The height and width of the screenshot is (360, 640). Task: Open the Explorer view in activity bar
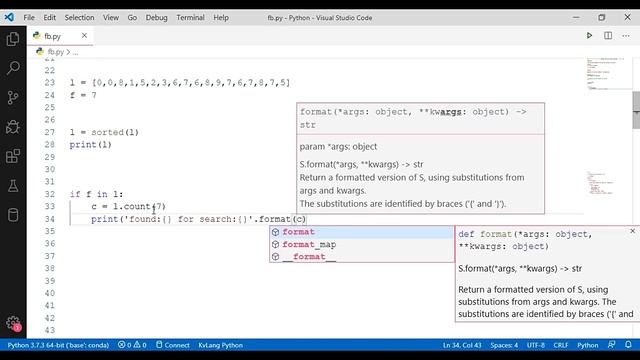13,39
